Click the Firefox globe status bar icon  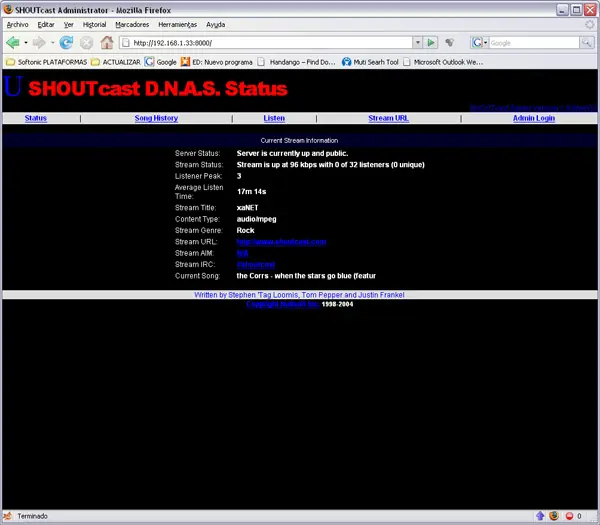click(554, 516)
